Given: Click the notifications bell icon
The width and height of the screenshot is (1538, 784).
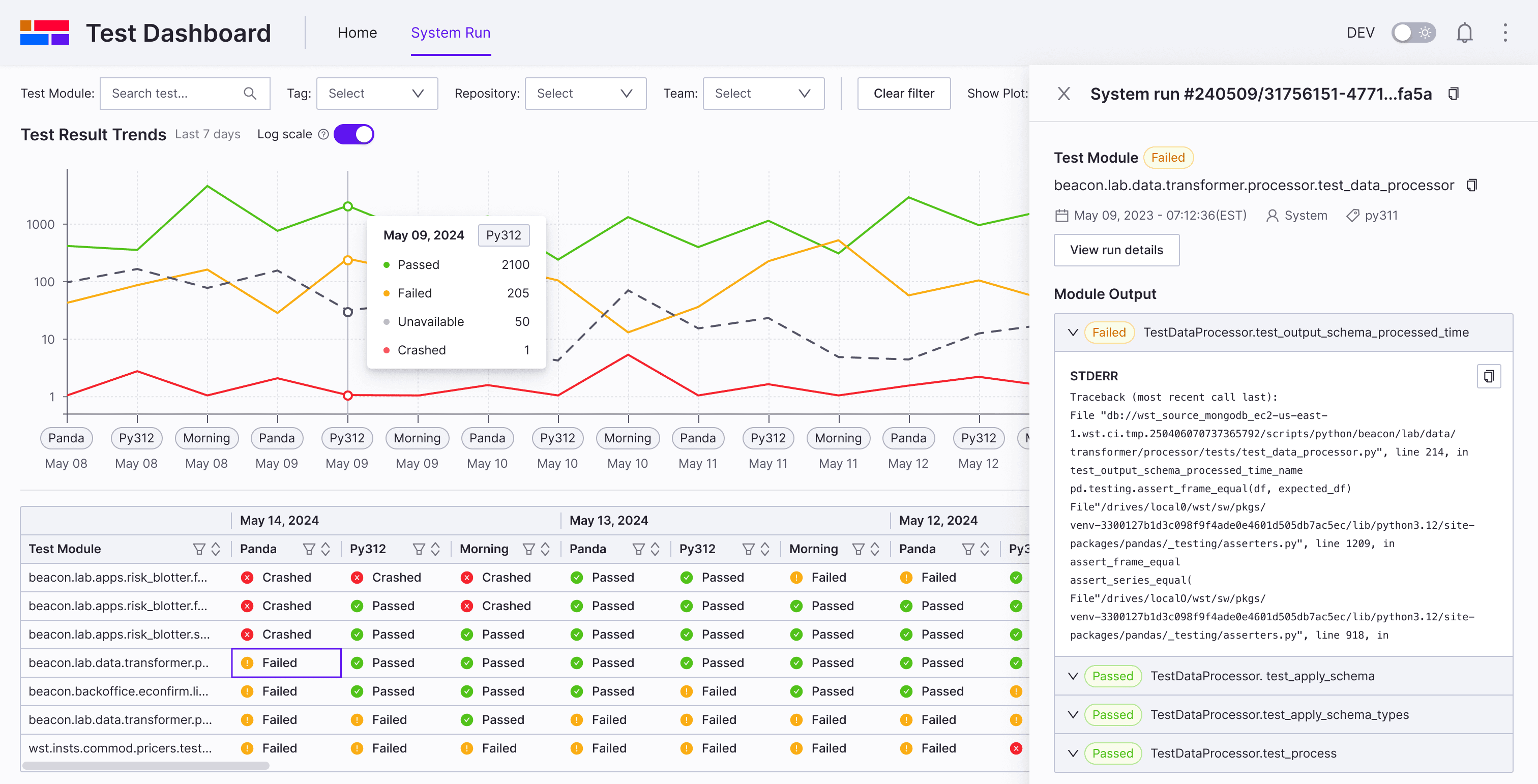Looking at the screenshot, I should click(1464, 33).
